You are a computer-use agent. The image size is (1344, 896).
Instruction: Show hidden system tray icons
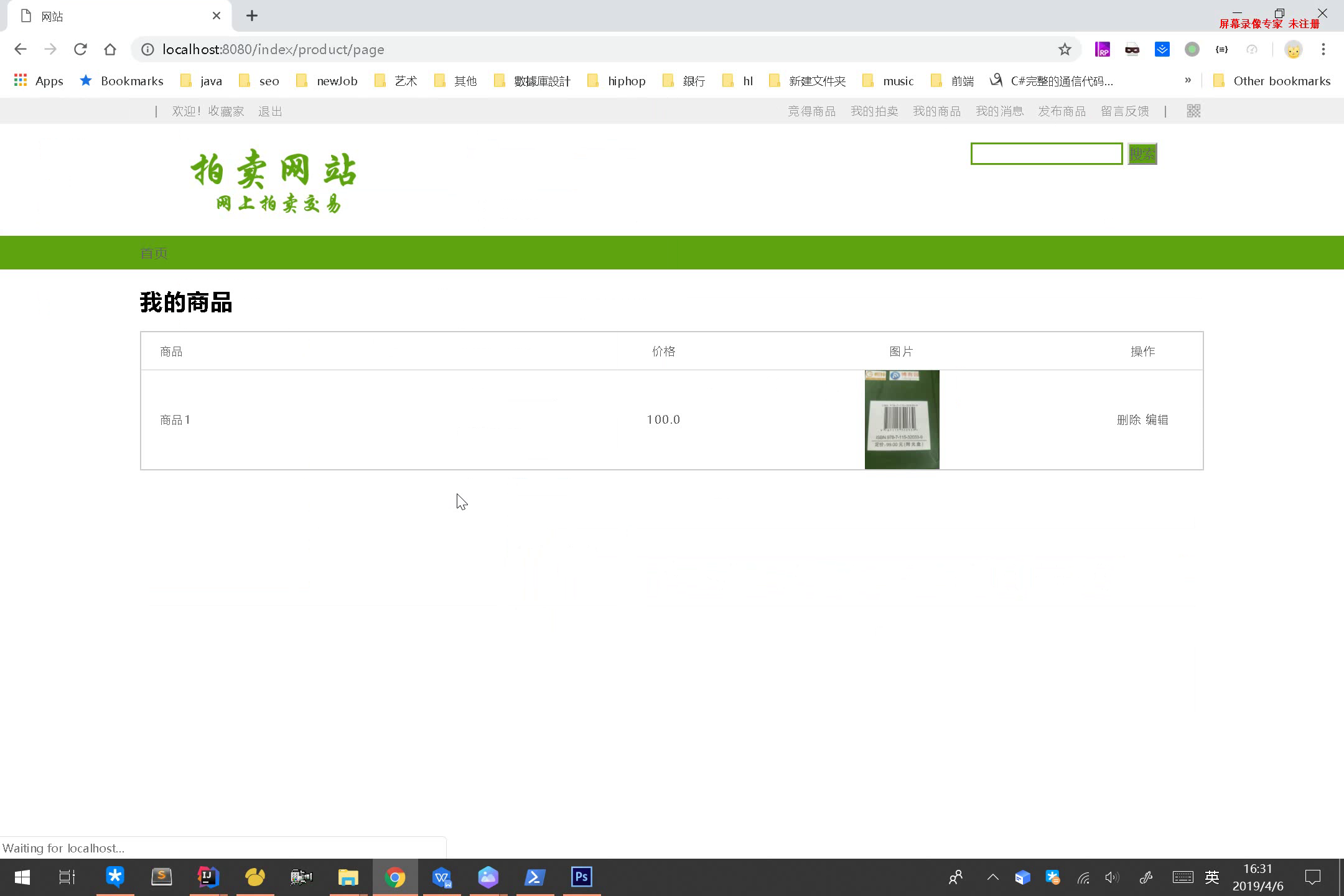tap(993, 877)
